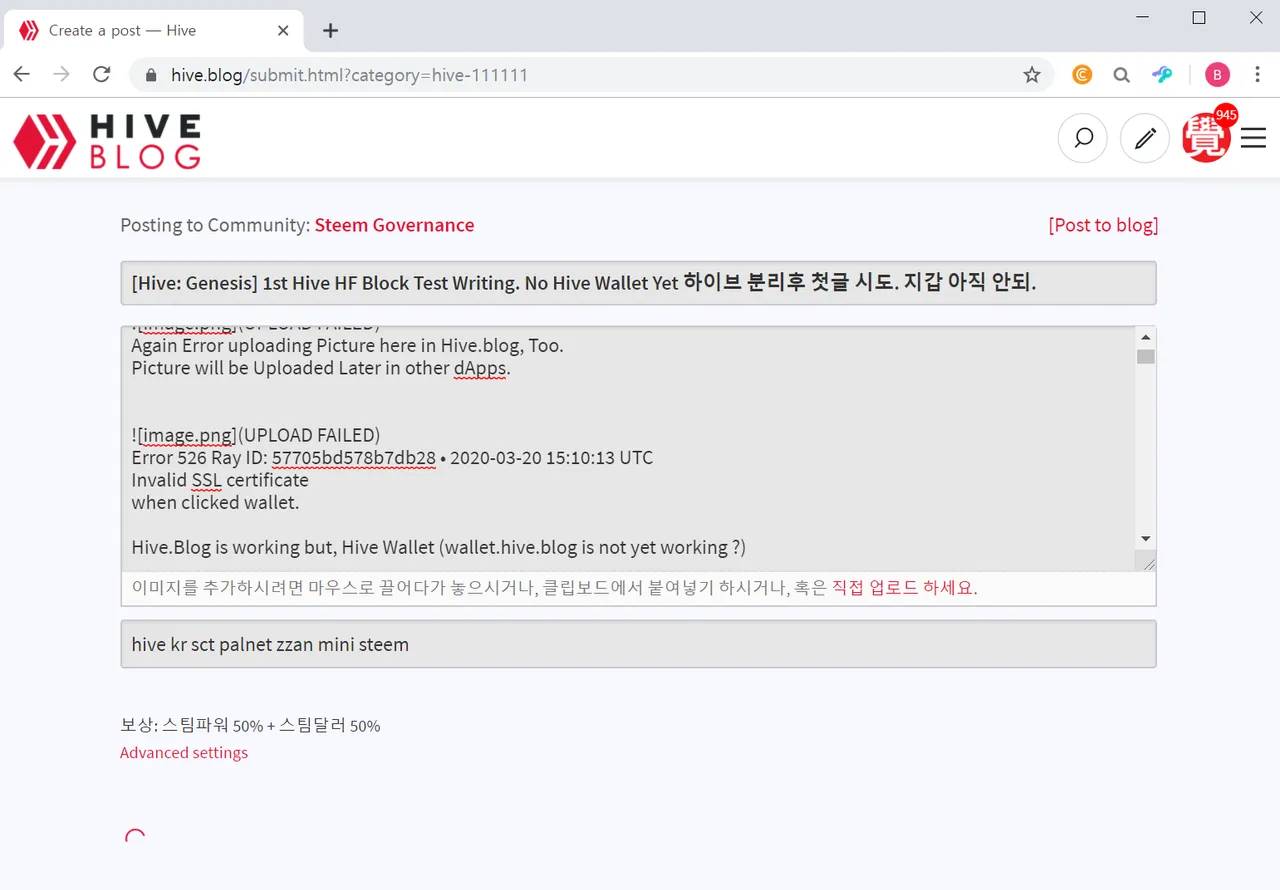Expand Advanced settings link
The image size is (1280, 890).
pos(184,753)
